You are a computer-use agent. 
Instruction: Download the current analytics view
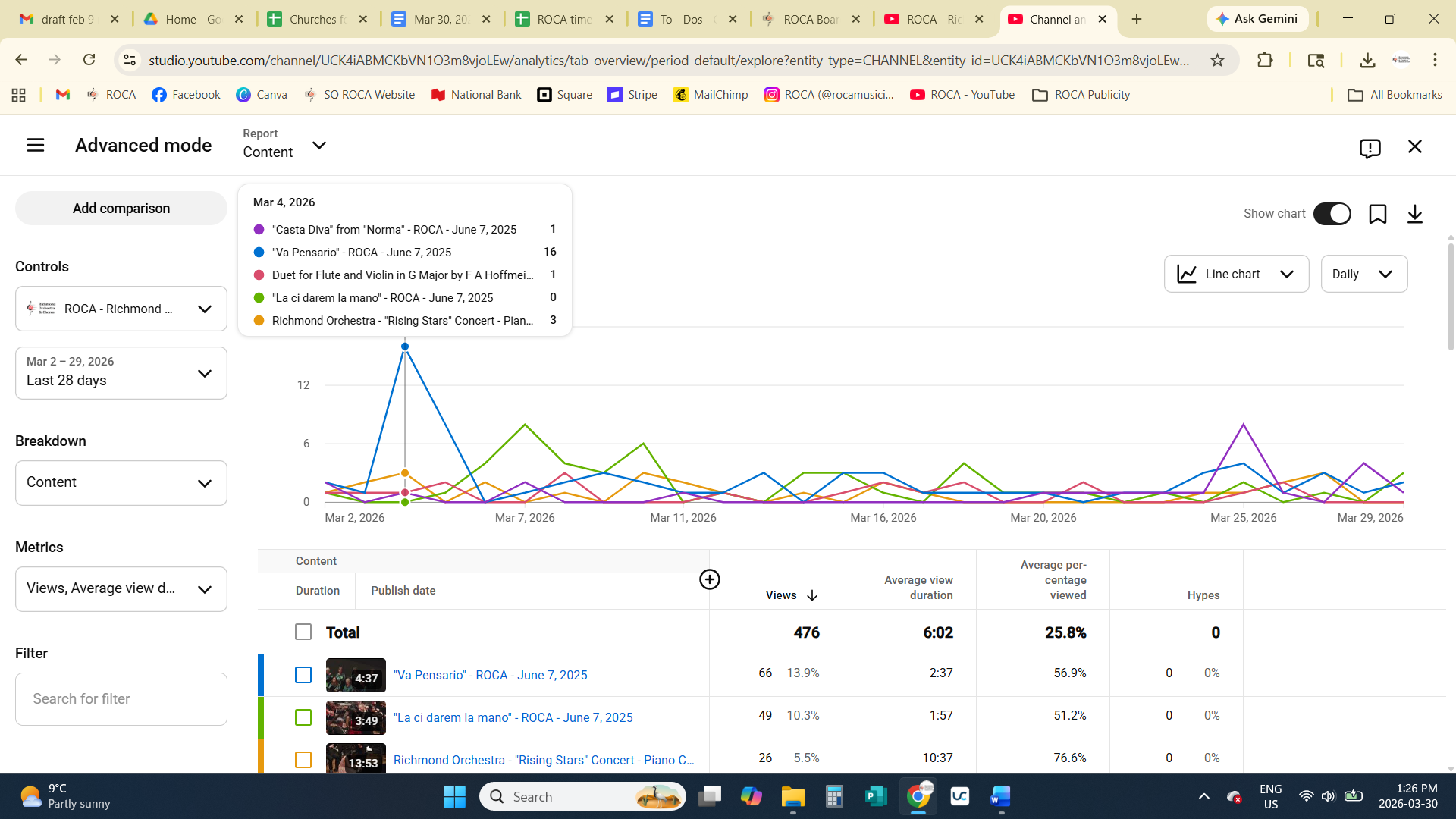point(1415,214)
